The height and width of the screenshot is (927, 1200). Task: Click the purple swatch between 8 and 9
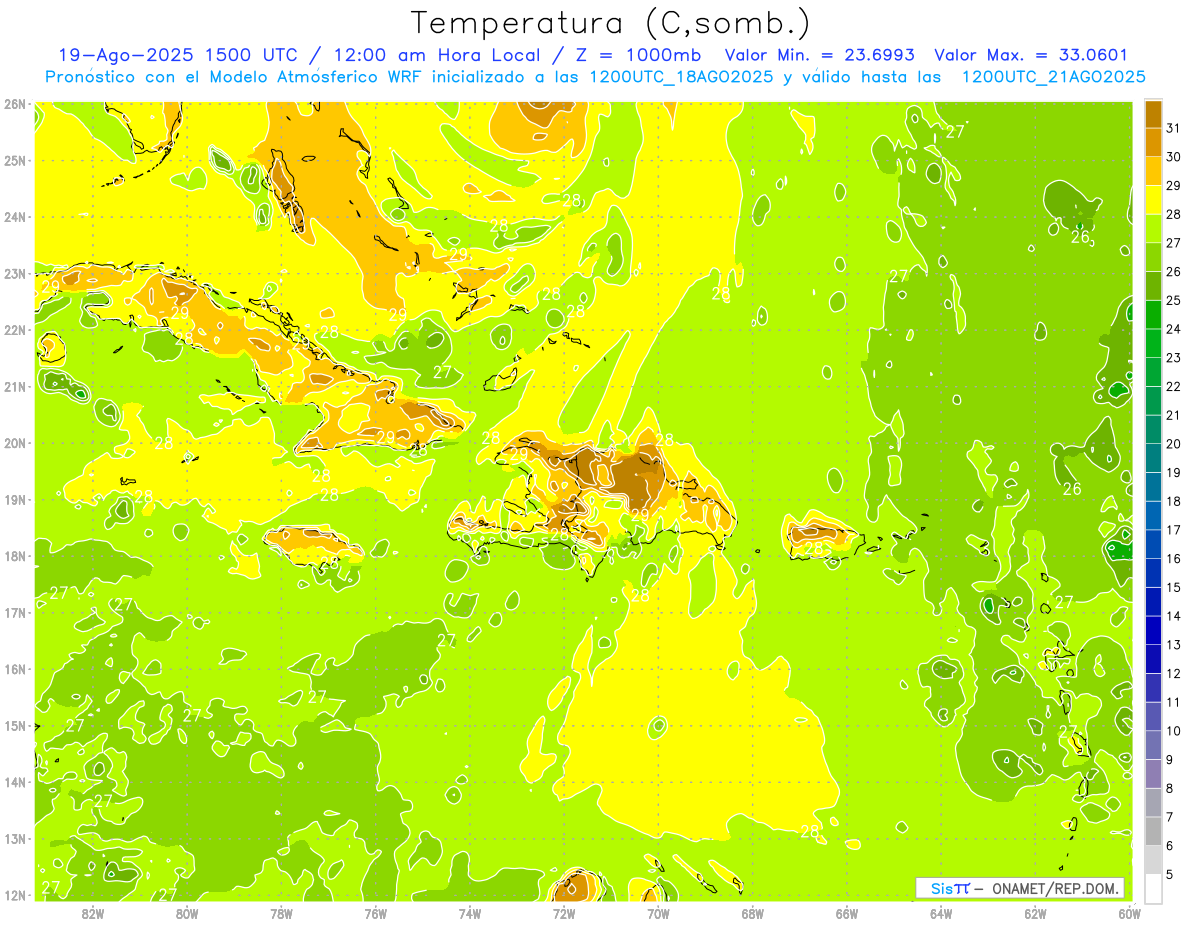(1153, 773)
